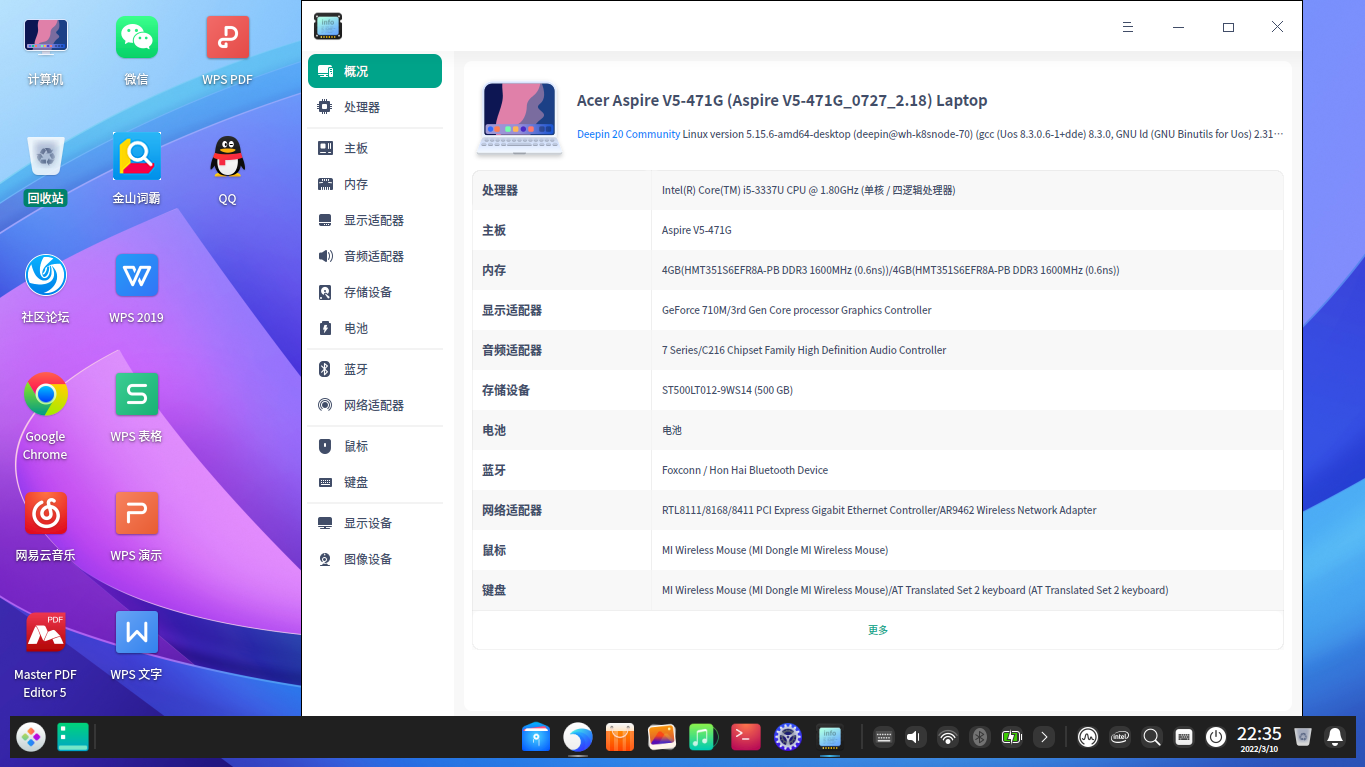Select 电池 in the sidebar
The image size is (1365, 767).
coord(375,328)
